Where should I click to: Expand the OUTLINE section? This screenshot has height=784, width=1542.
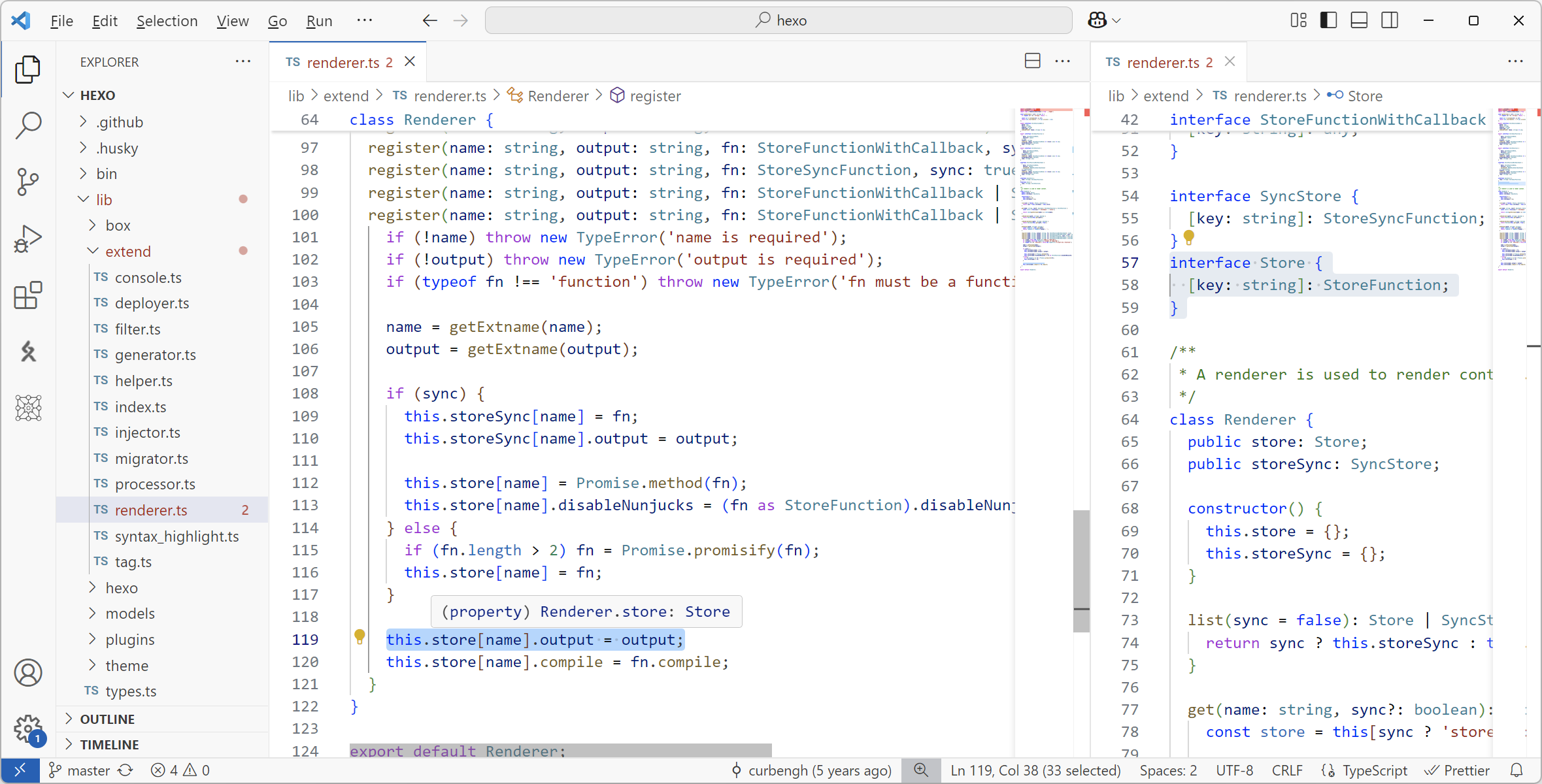coord(107,719)
